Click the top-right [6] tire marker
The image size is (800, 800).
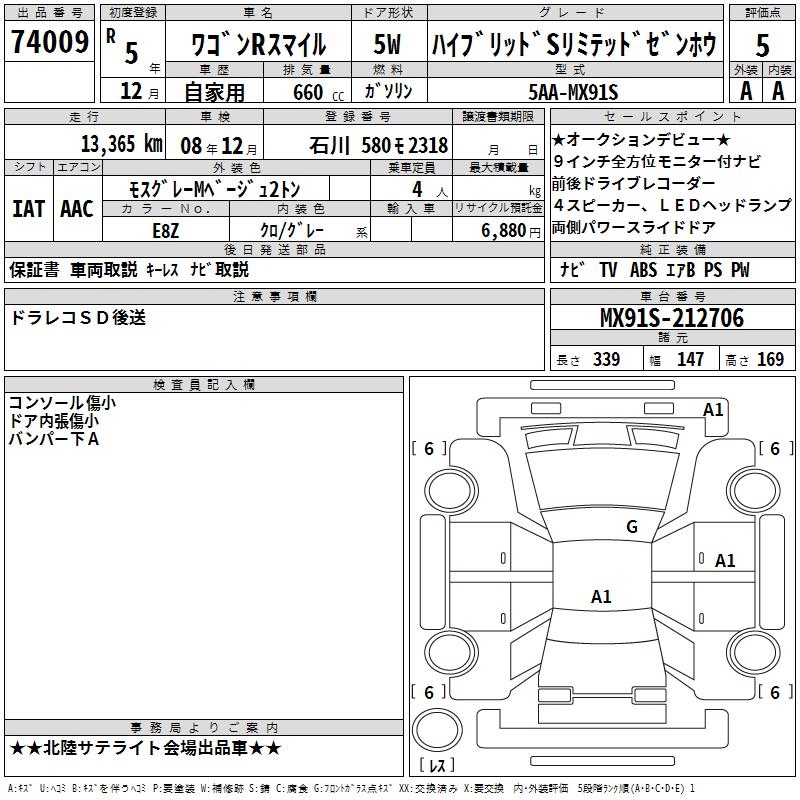coord(770,449)
